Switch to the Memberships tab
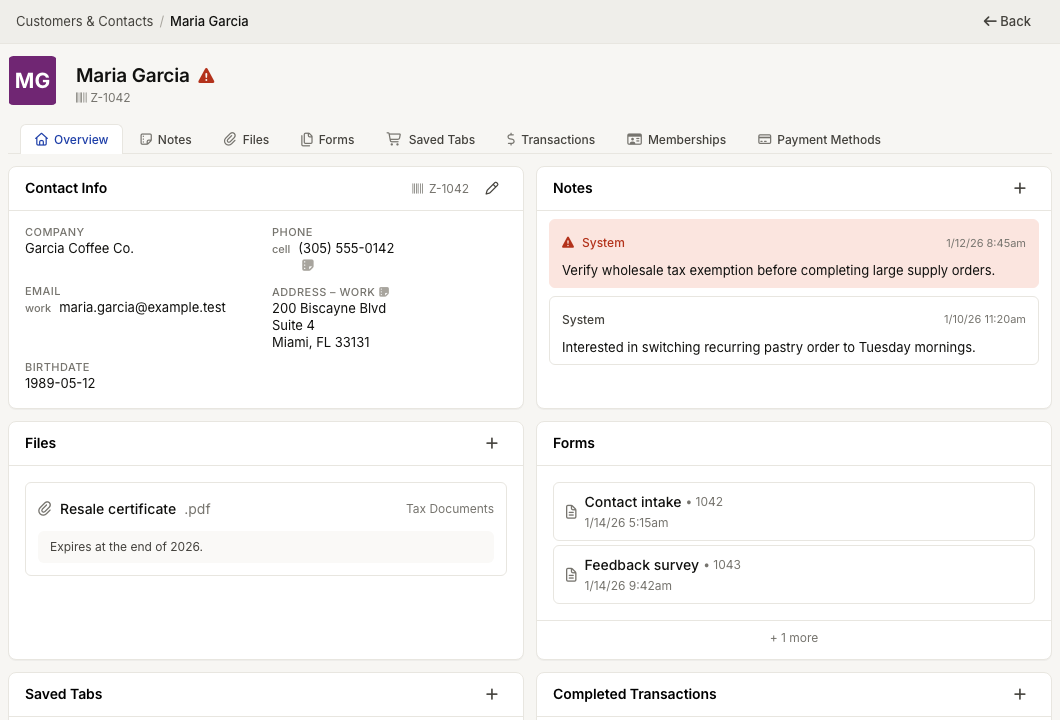1060x720 pixels. point(676,139)
